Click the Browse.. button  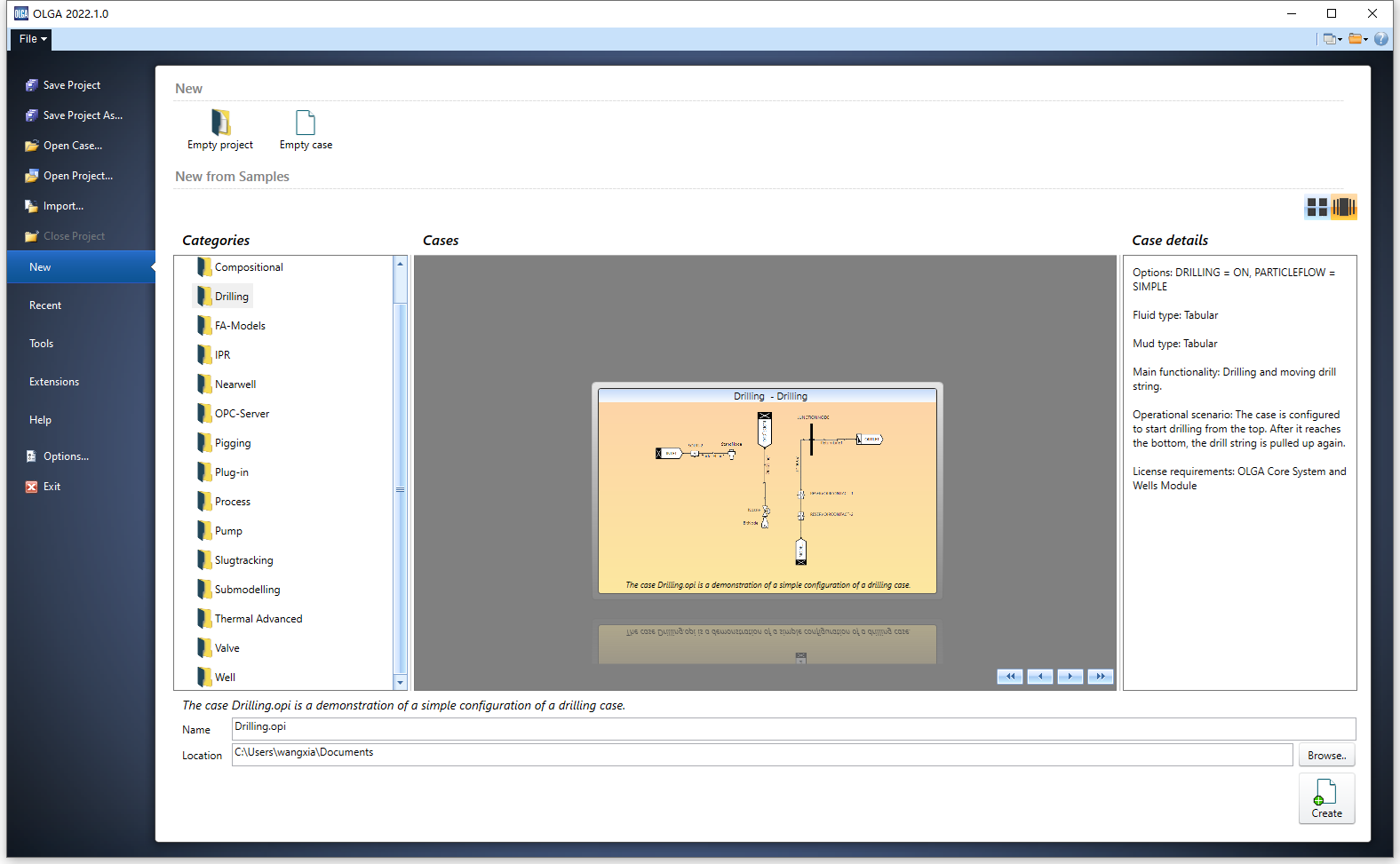click(x=1327, y=755)
